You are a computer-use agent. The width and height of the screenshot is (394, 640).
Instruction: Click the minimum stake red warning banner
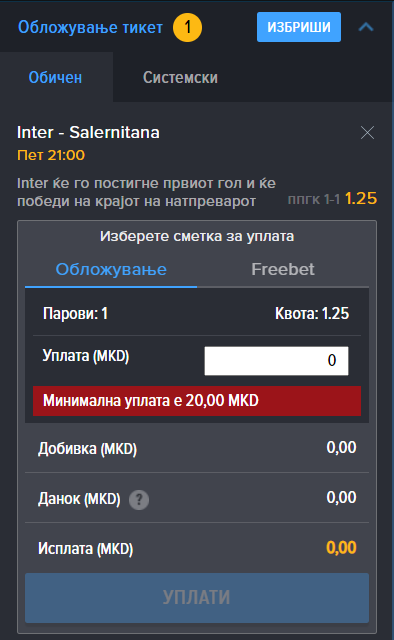click(197, 401)
